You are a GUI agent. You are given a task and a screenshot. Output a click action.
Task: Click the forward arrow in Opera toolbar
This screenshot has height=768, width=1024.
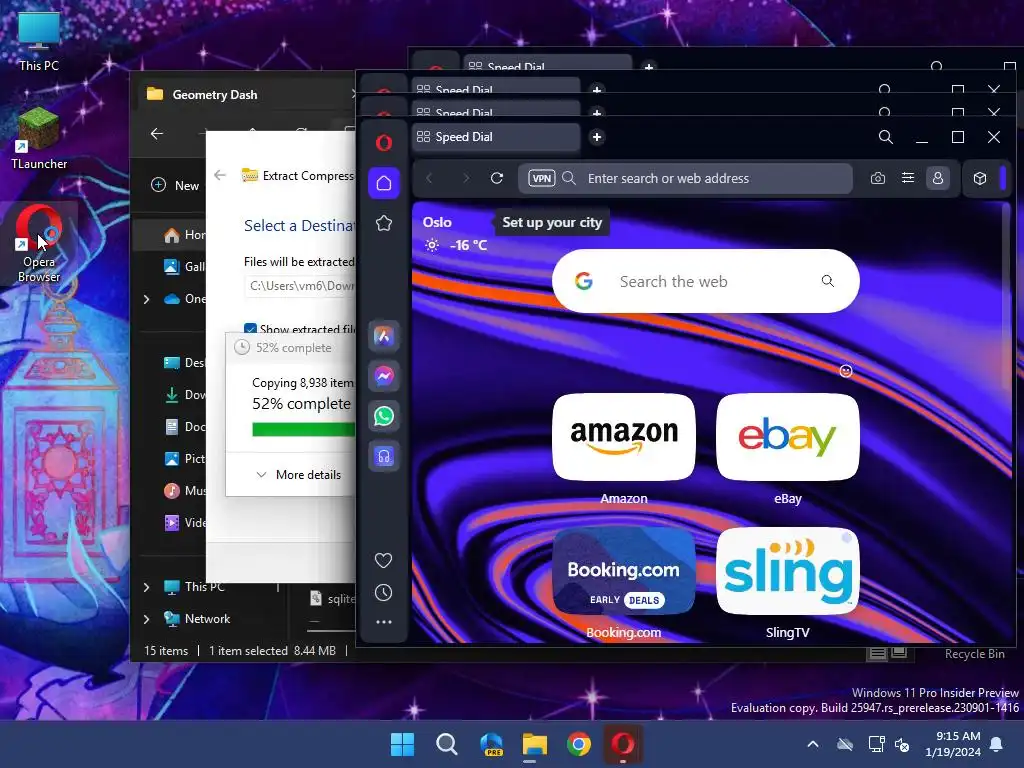tap(466, 178)
